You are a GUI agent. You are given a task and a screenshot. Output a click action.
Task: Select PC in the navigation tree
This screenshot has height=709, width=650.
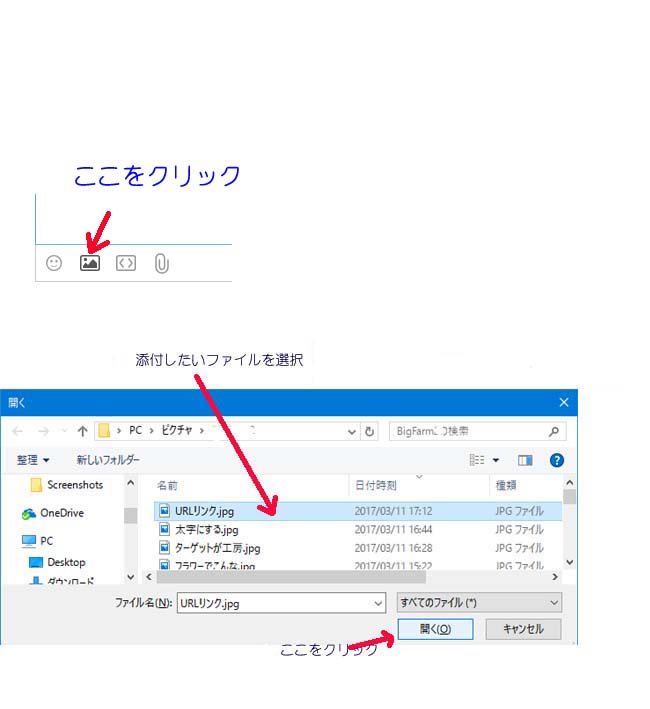click(47, 541)
